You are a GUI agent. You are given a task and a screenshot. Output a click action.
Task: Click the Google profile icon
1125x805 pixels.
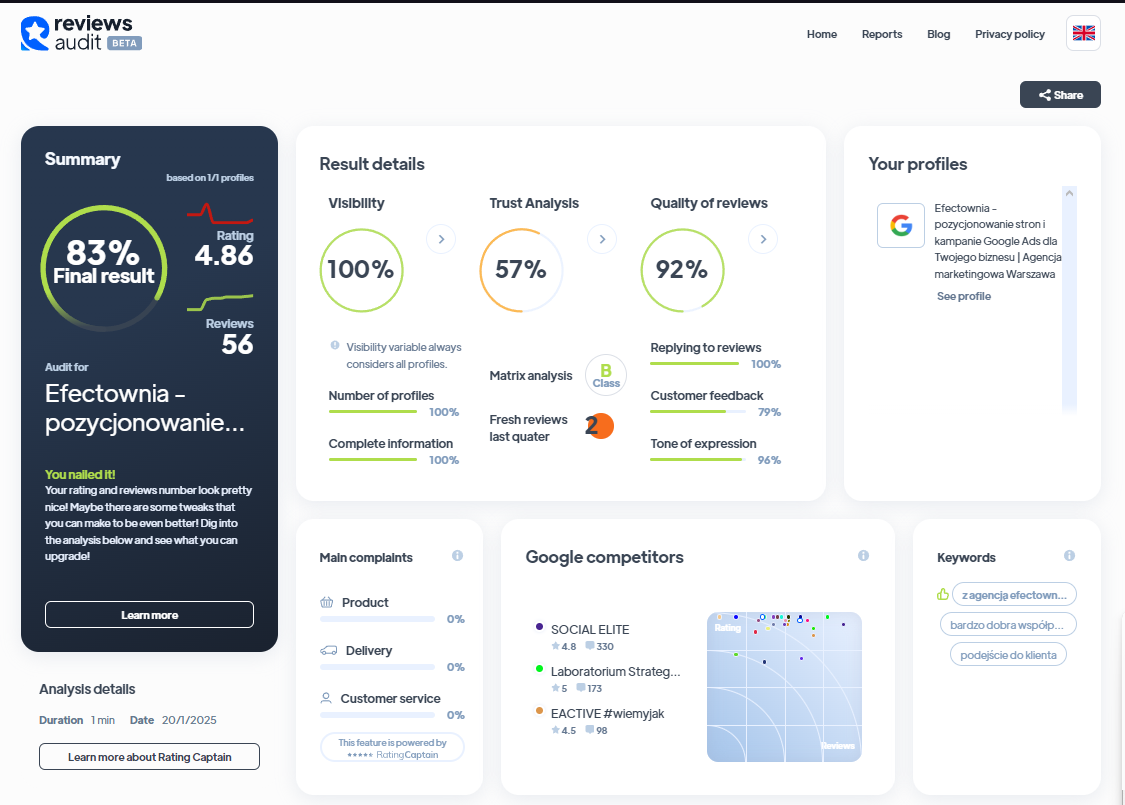tap(901, 225)
